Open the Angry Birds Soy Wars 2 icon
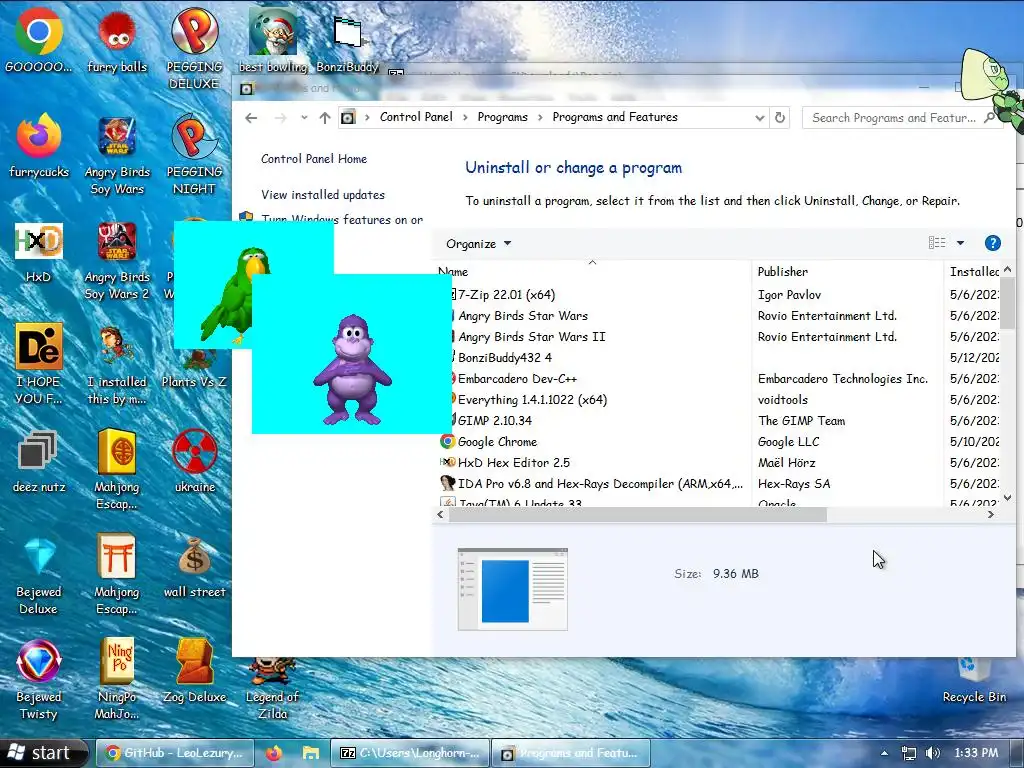The height and width of the screenshot is (768, 1024). [x=117, y=260]
